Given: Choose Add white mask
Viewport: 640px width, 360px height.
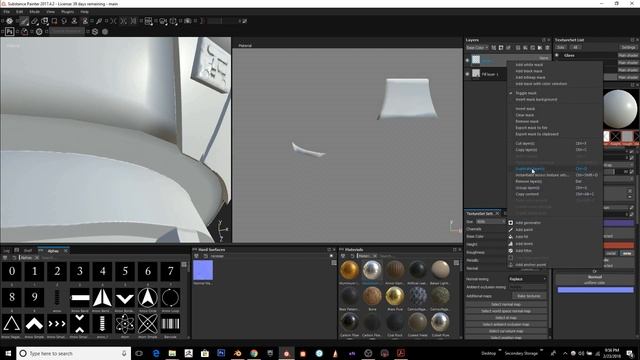Looking at the screenshot, I should coord(529,65).
